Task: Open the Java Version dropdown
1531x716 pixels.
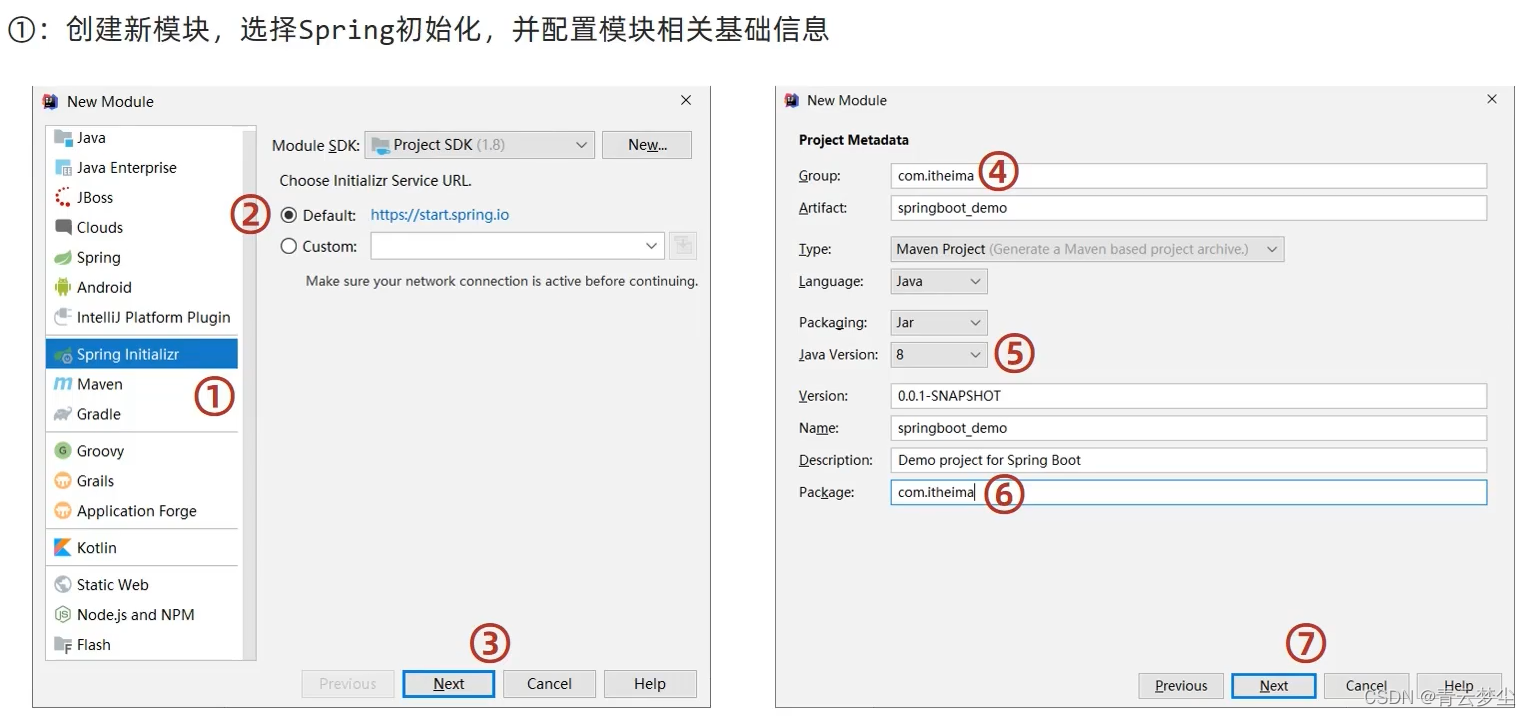Action: point(939,355)
